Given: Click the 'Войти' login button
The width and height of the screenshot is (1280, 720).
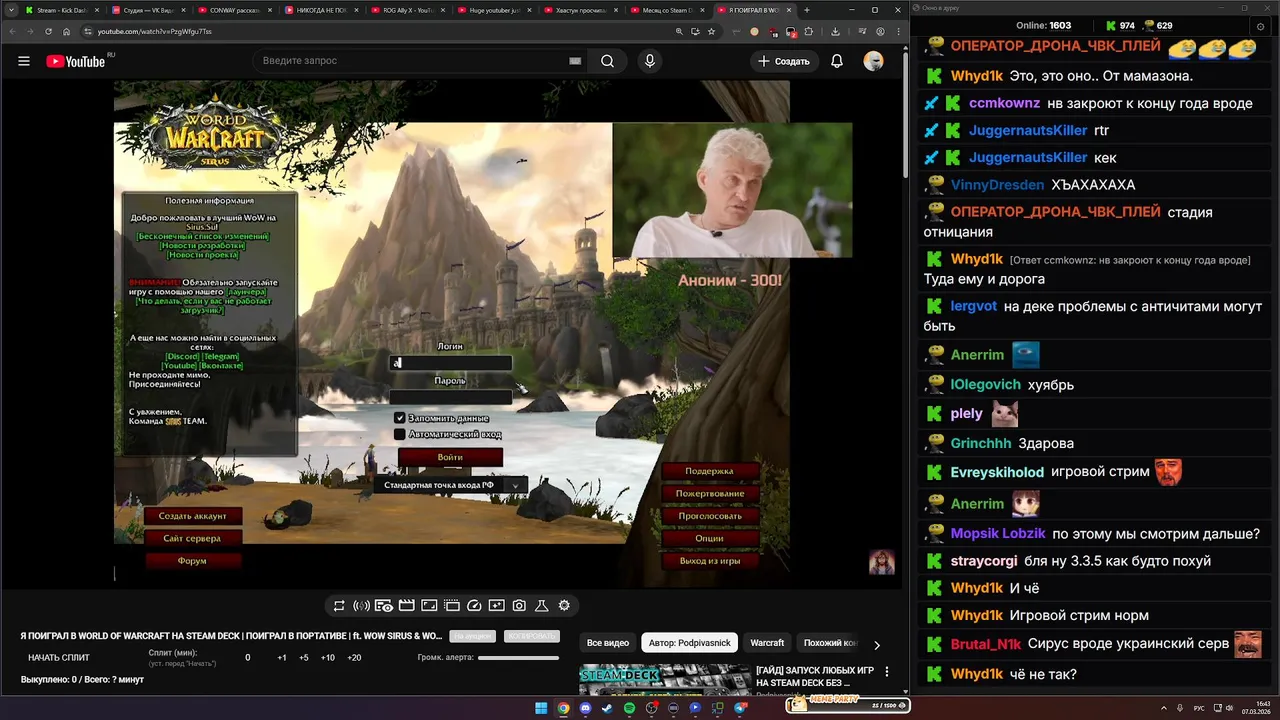Looking at the screenshot, I should [x=450, y=457].
